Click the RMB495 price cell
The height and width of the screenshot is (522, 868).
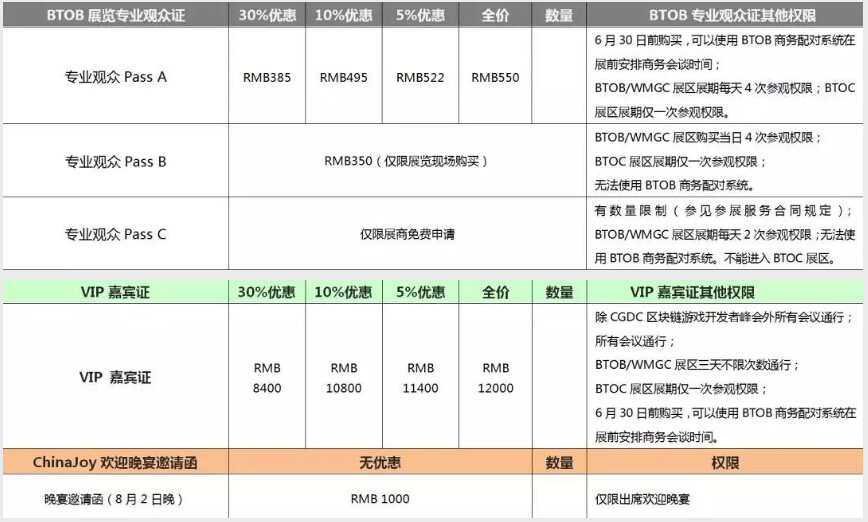point(343,77)
